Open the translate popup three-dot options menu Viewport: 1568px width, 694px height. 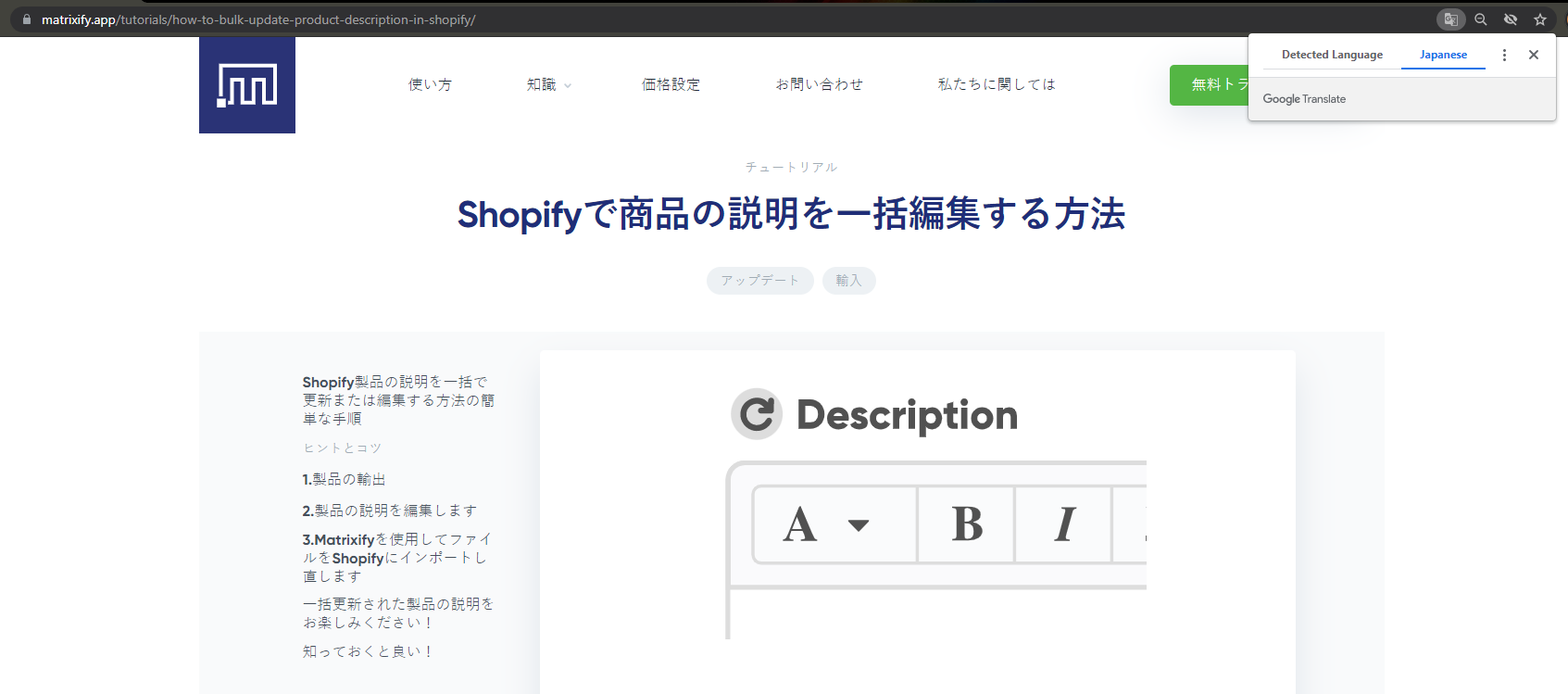click(x=1504, y=55)
